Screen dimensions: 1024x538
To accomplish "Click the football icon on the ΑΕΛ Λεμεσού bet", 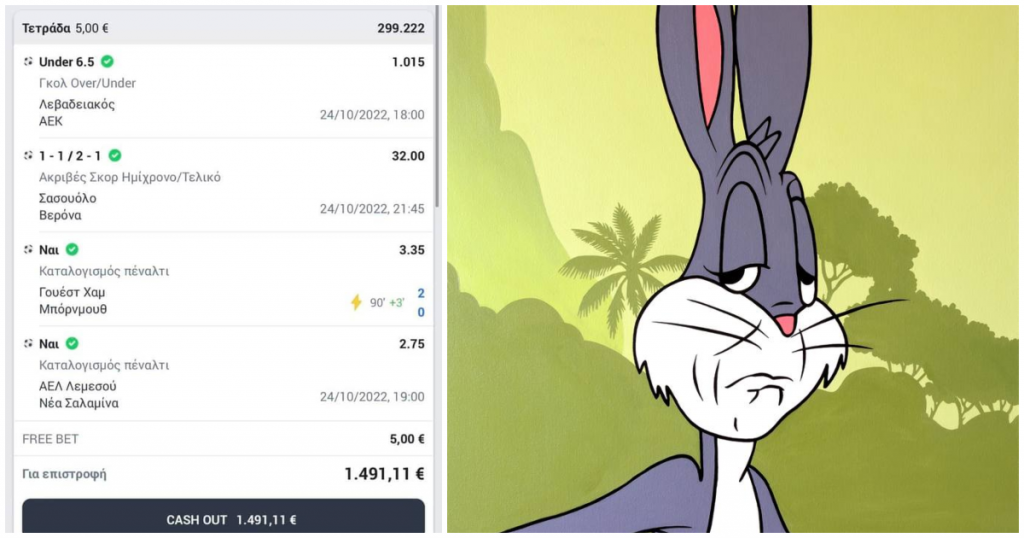I will (x=28, y=343).
